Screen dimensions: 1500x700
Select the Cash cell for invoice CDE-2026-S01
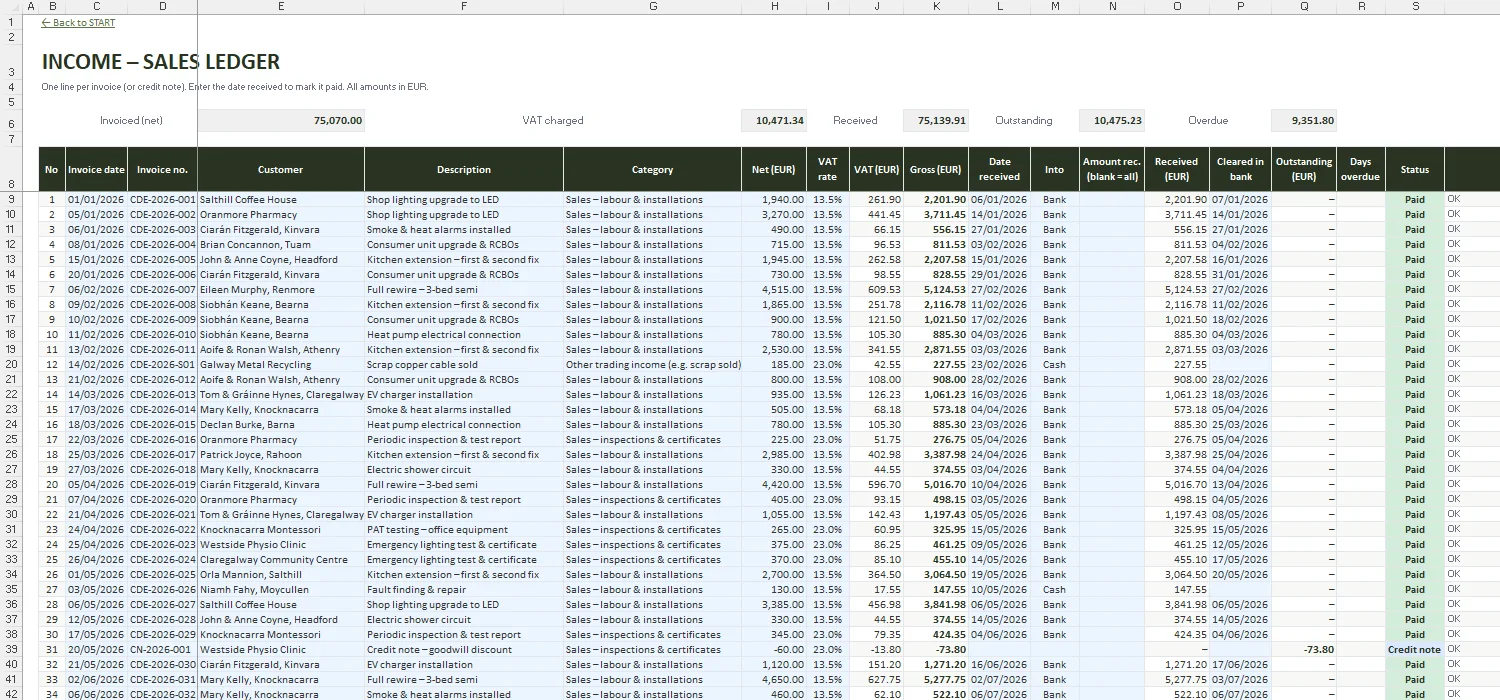tap(1055, 365)
